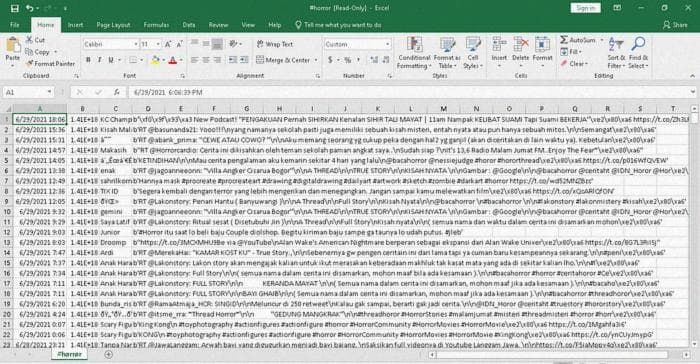
Task: Open the File tab
Action: pos(15,25)
